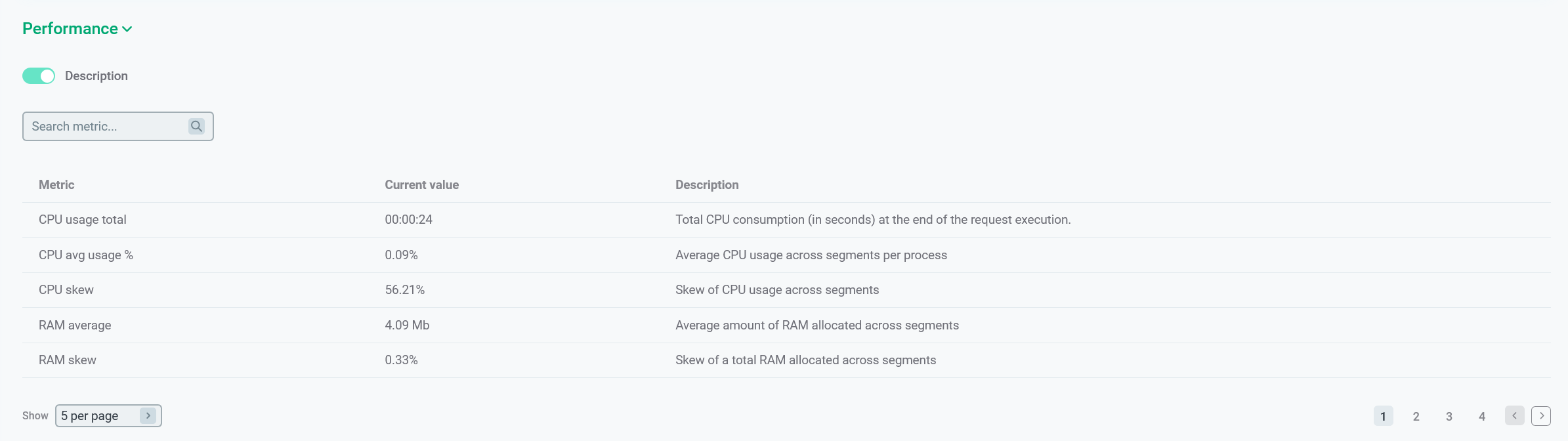Screen dimensions: 1568x441
Task: Click the chevron next to Performance
Action: (x=127, y=29)
